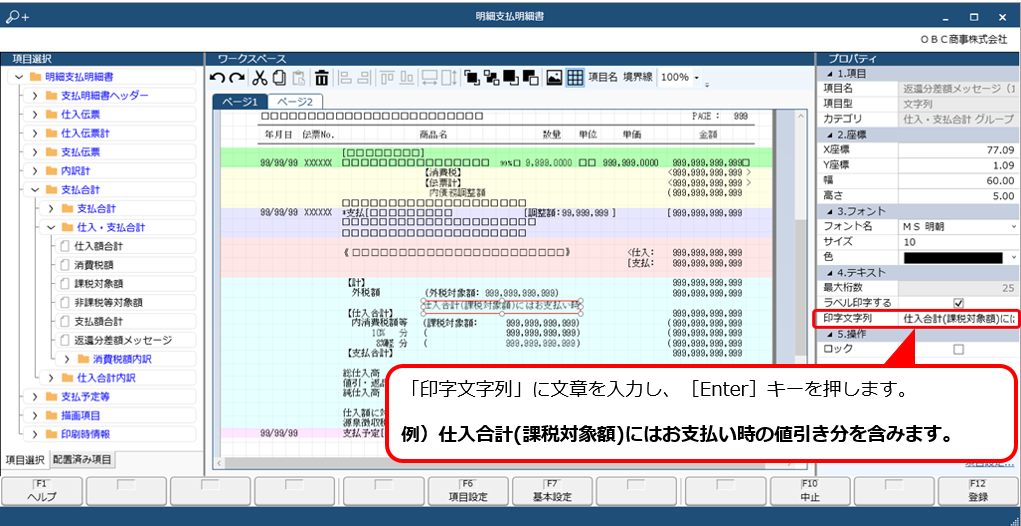1021x526 pixels.
Task: Open the 色 color picker dropdown arrow
Action: pos(1014,258)
